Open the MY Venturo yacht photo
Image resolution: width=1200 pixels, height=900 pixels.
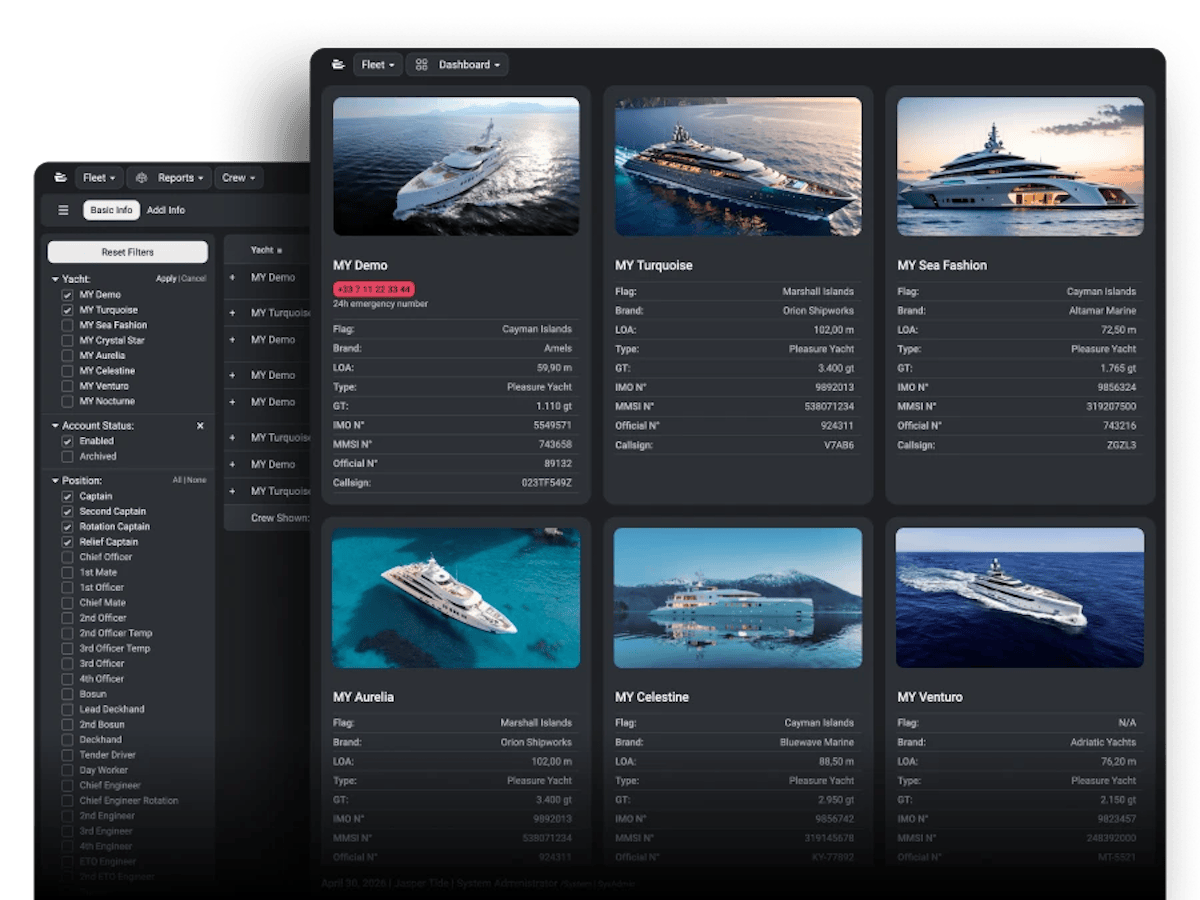1020,598
